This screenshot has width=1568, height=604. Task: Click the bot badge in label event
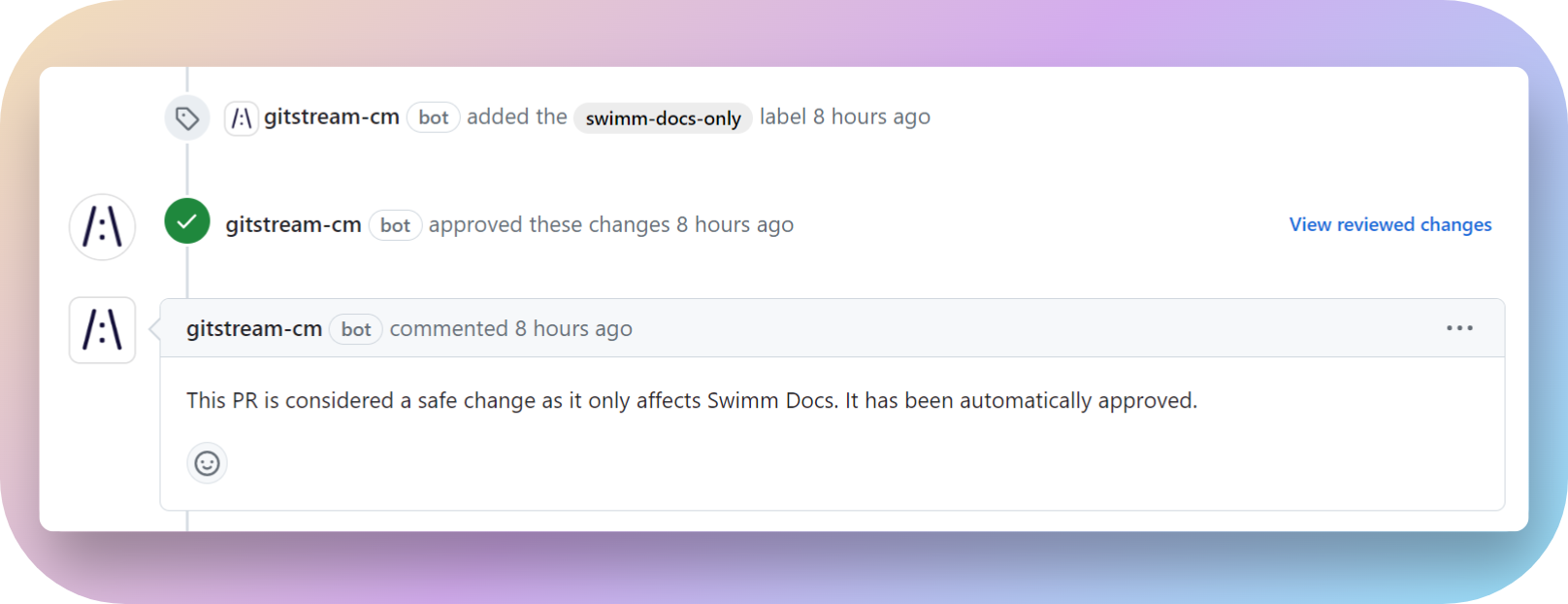433,117
